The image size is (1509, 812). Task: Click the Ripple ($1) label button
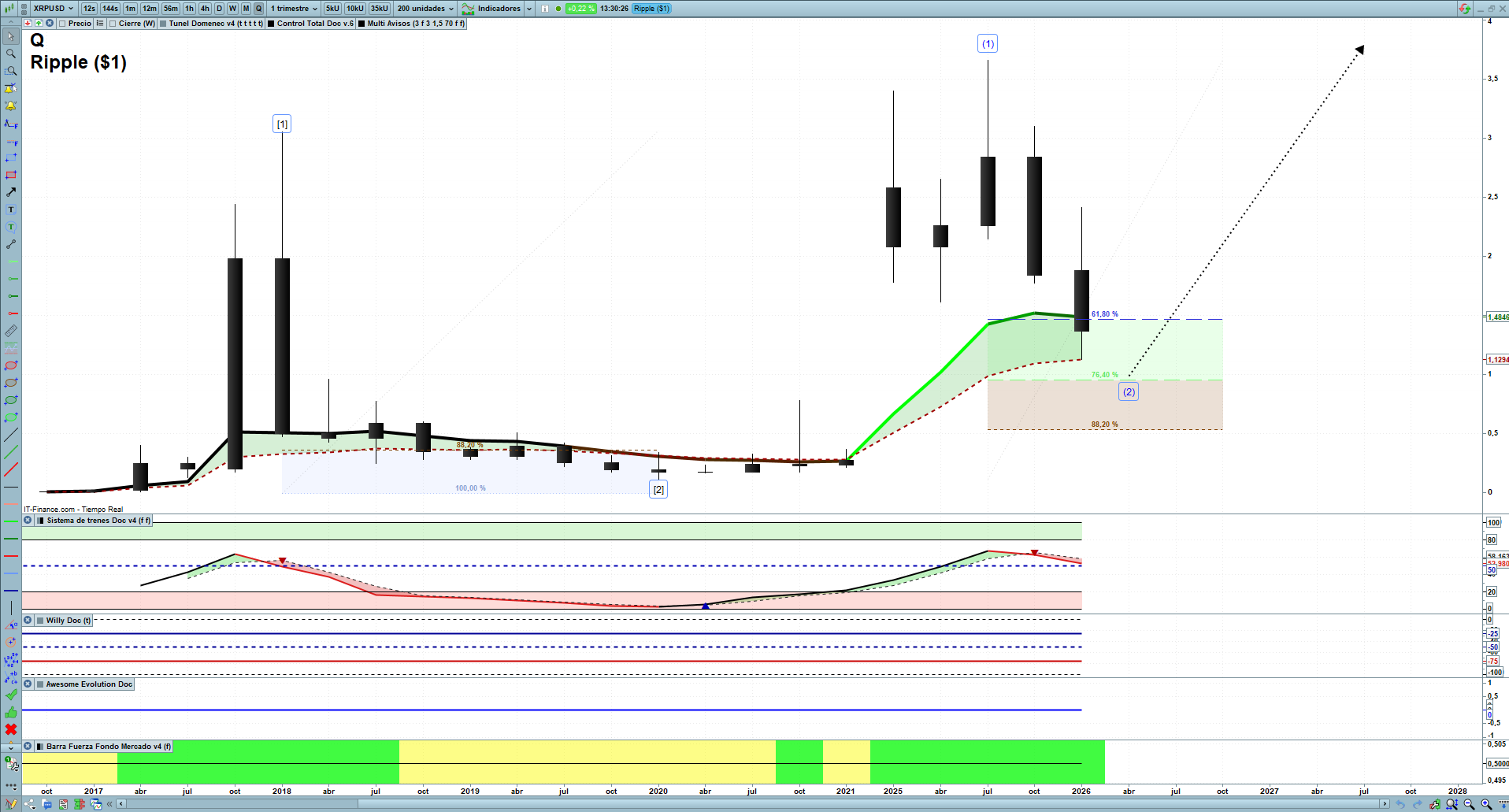pyautogui.click(x=651, y=9)
